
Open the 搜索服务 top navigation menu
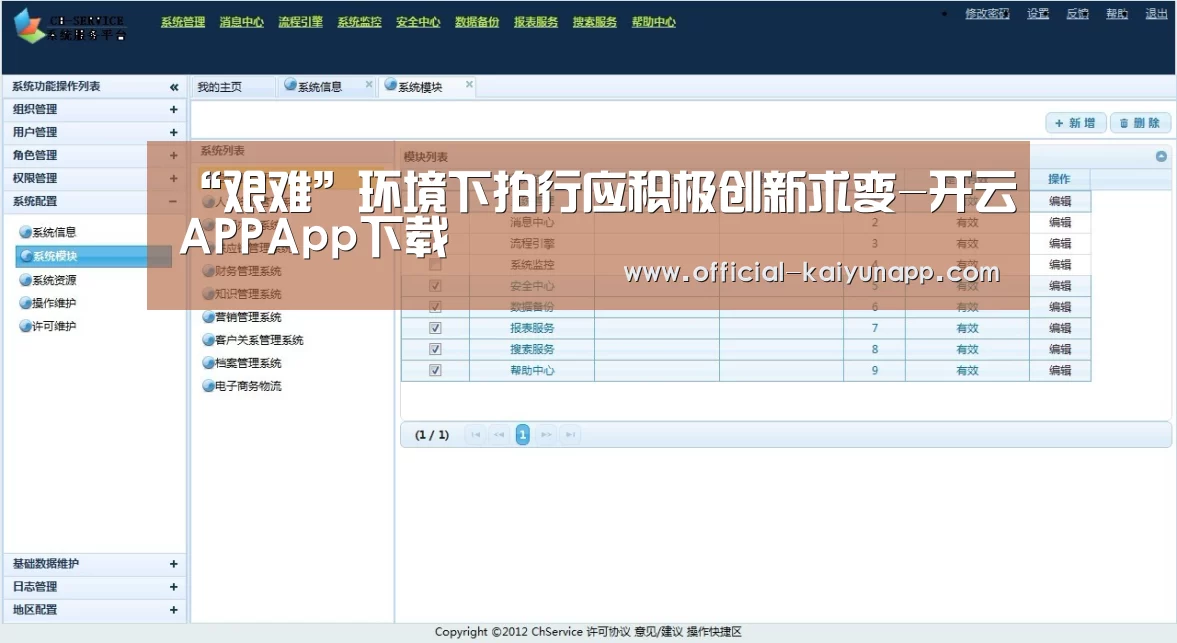[x=595, y=22]
